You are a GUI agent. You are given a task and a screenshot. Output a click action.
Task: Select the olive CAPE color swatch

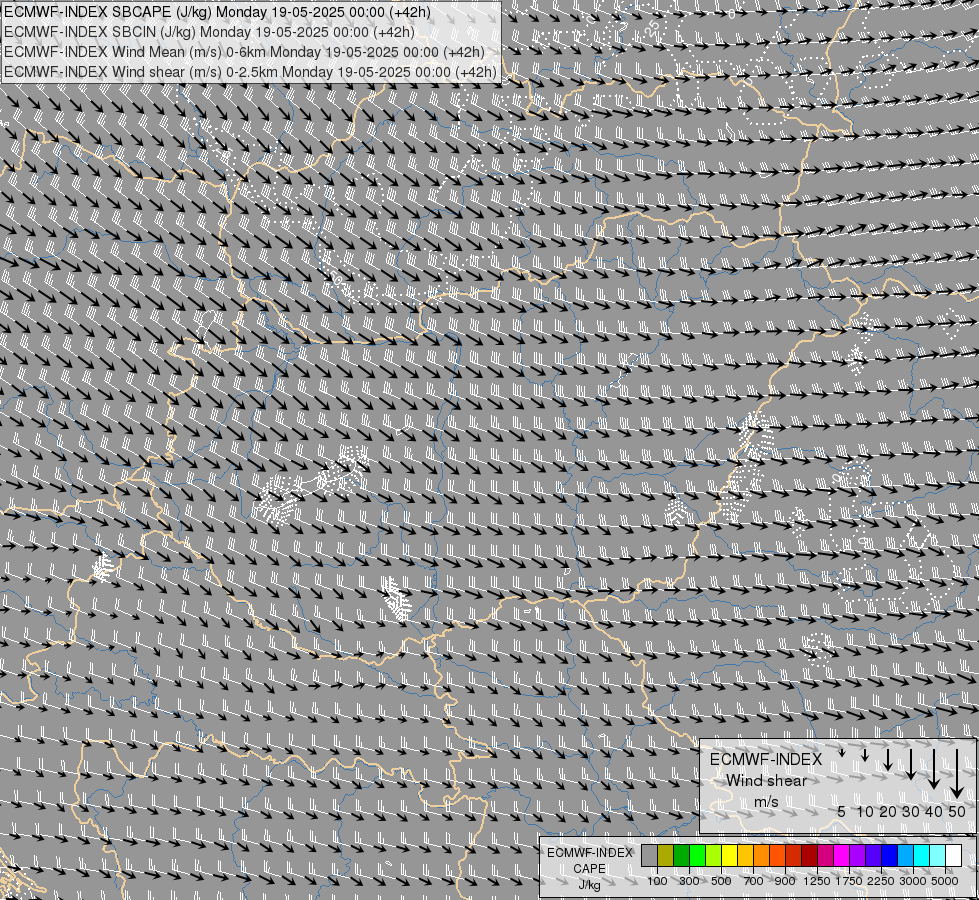point(666,856)
